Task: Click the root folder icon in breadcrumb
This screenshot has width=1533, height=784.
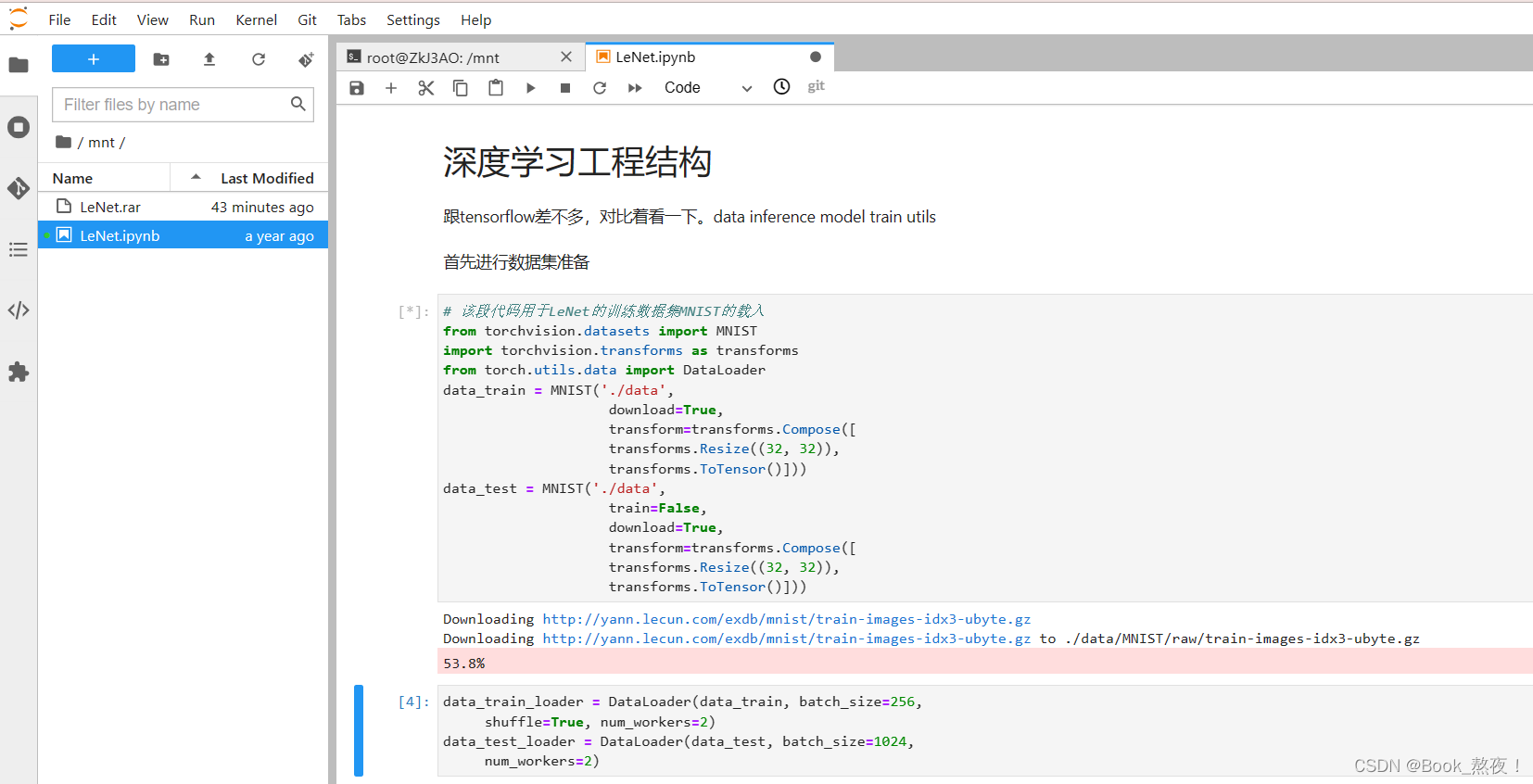Action: pos(63,142)
